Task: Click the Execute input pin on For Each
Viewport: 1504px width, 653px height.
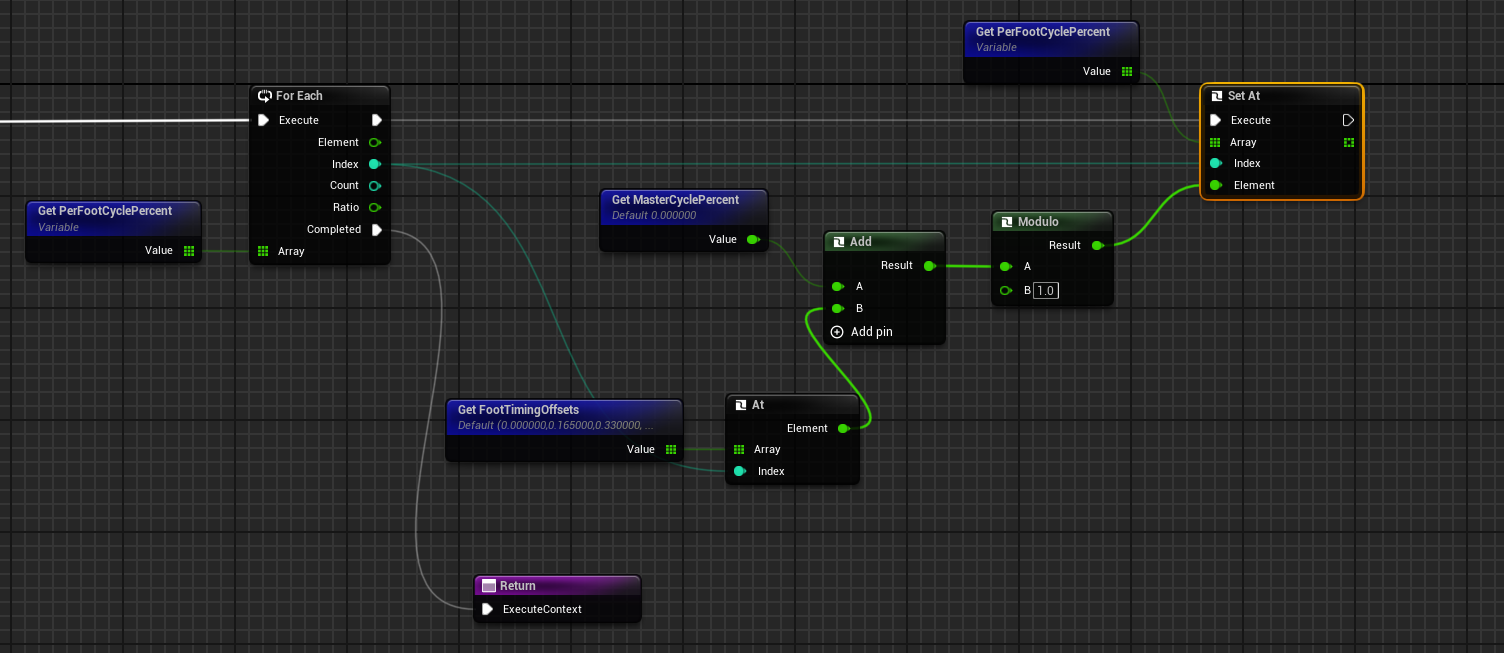Action: (263, 120)
